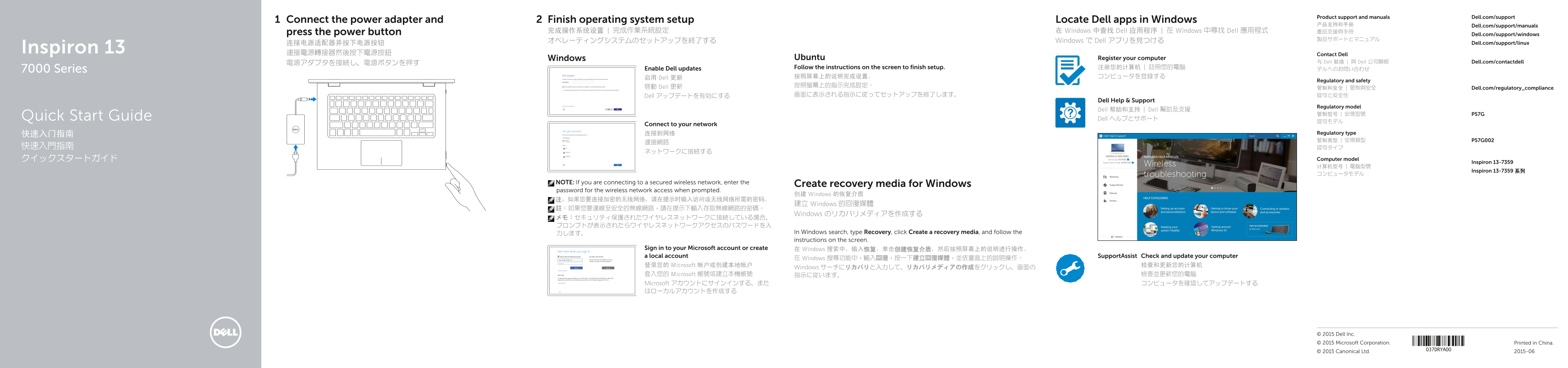Click the Locate Dell apps in Windows heading
The height and width of the screenshot is (368, 1568).
(x=1126, y=19)
